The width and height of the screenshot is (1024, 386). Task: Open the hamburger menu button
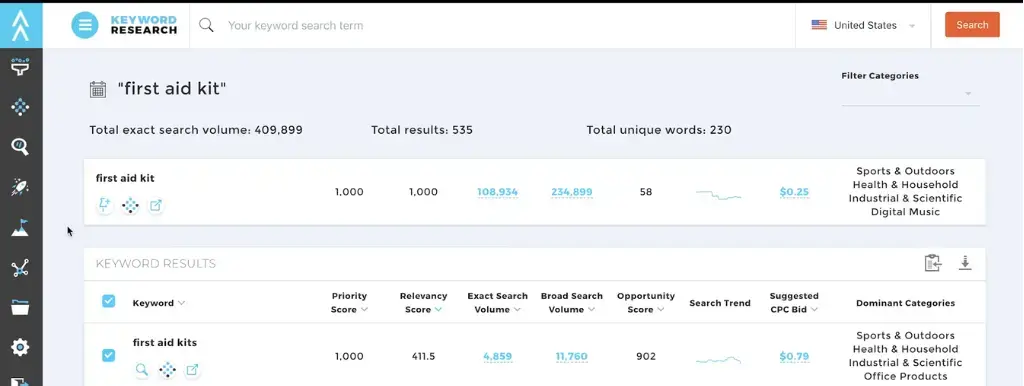click(x=85, y=25)
